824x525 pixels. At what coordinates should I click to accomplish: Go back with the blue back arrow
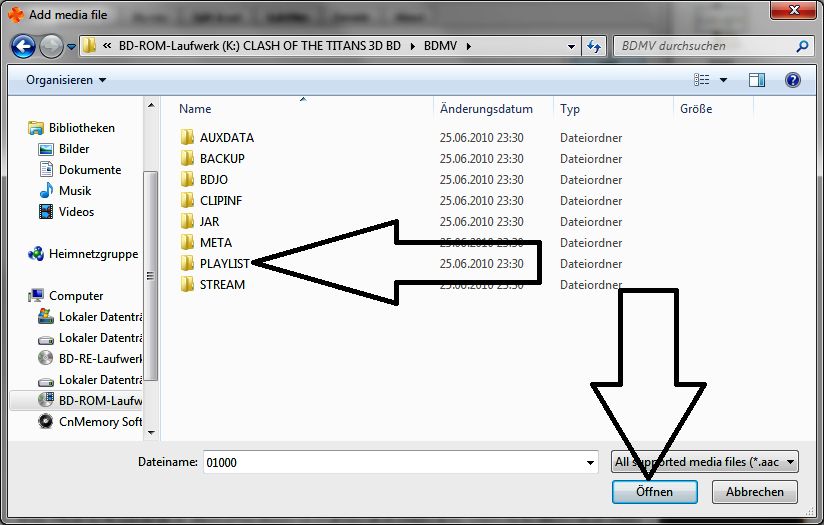23,46
